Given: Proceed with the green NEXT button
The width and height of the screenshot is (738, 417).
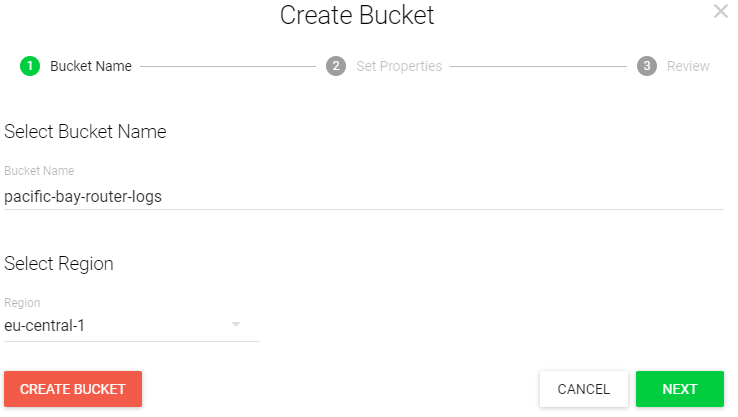Looking at the screenshot, I should 679,389.
